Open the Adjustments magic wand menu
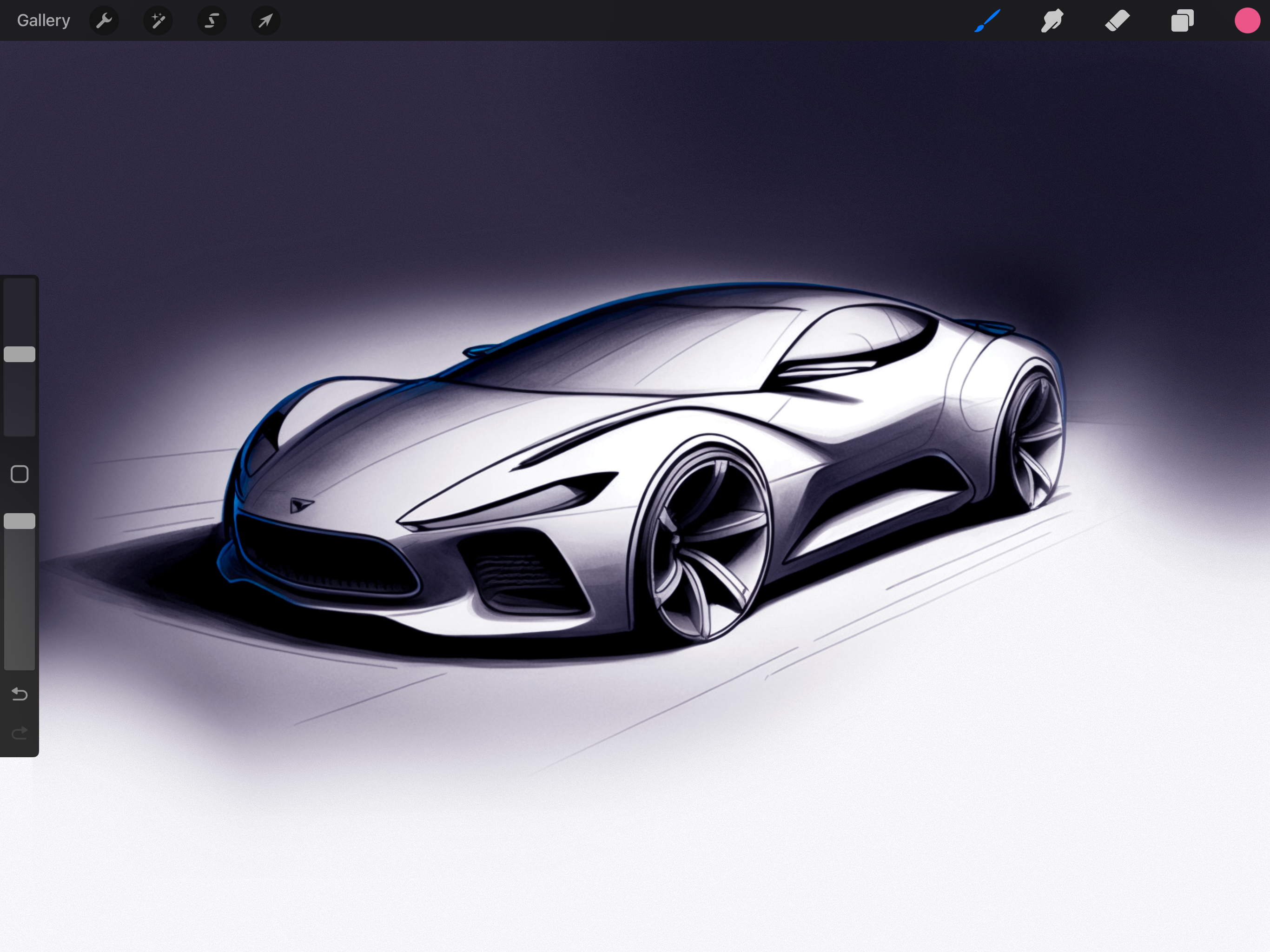This screenshot has width=1270, height=952. pyautogui.click(x=158, y=20)
